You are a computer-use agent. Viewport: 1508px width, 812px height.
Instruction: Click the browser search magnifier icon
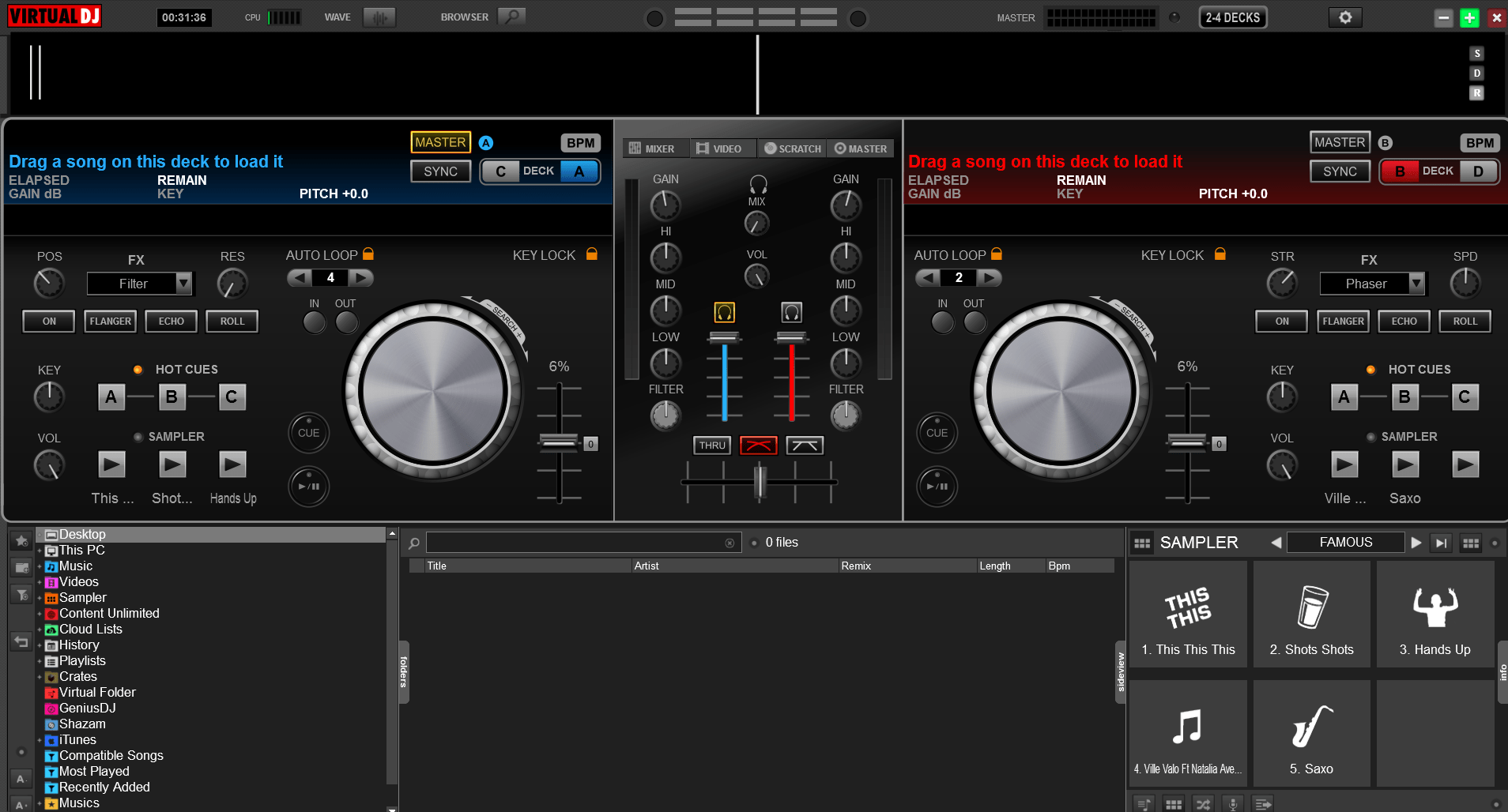pos(511,16)
